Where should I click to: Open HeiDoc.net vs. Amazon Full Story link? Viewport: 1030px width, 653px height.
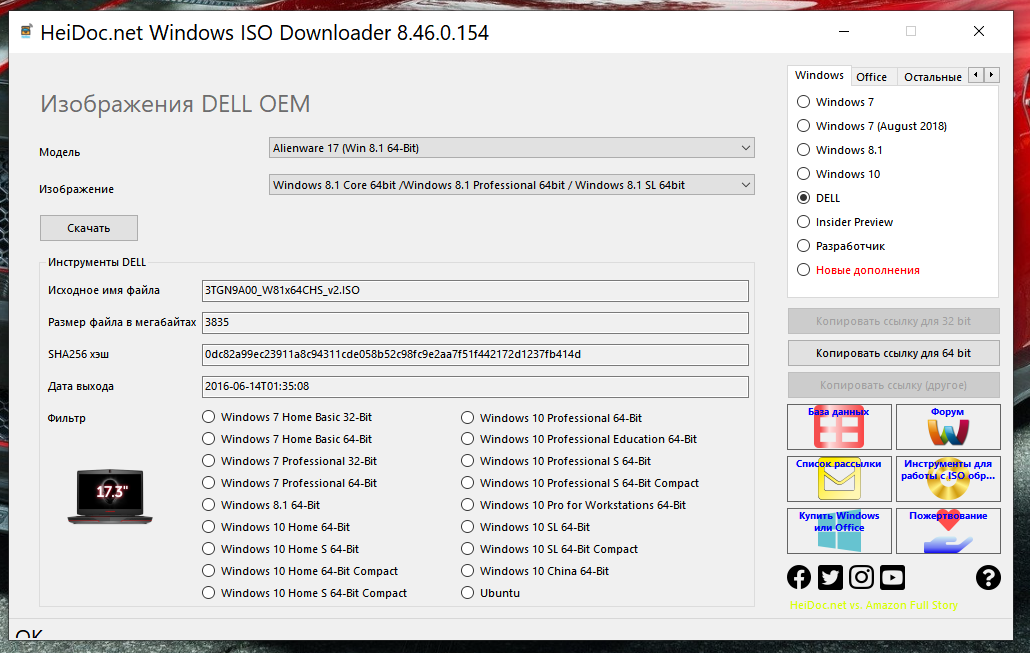[x=874, y=605]
